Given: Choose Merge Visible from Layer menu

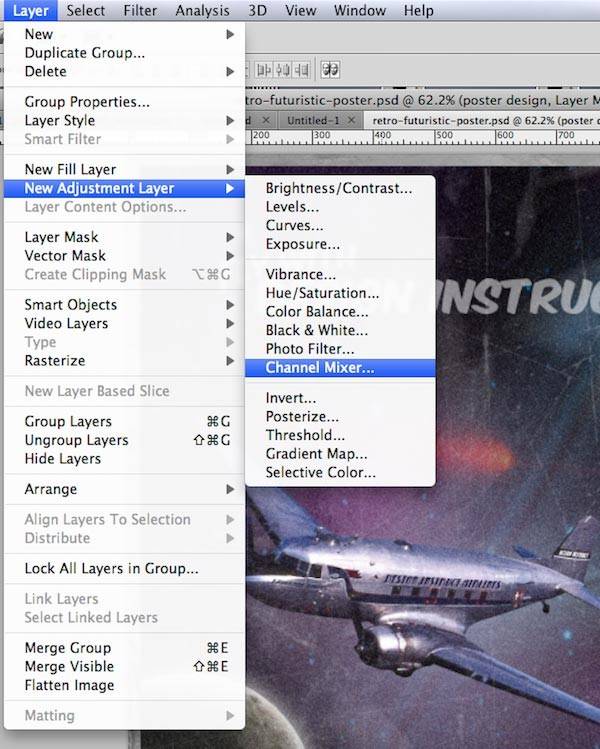Looking at the screenshot, I should coord(69,666).
